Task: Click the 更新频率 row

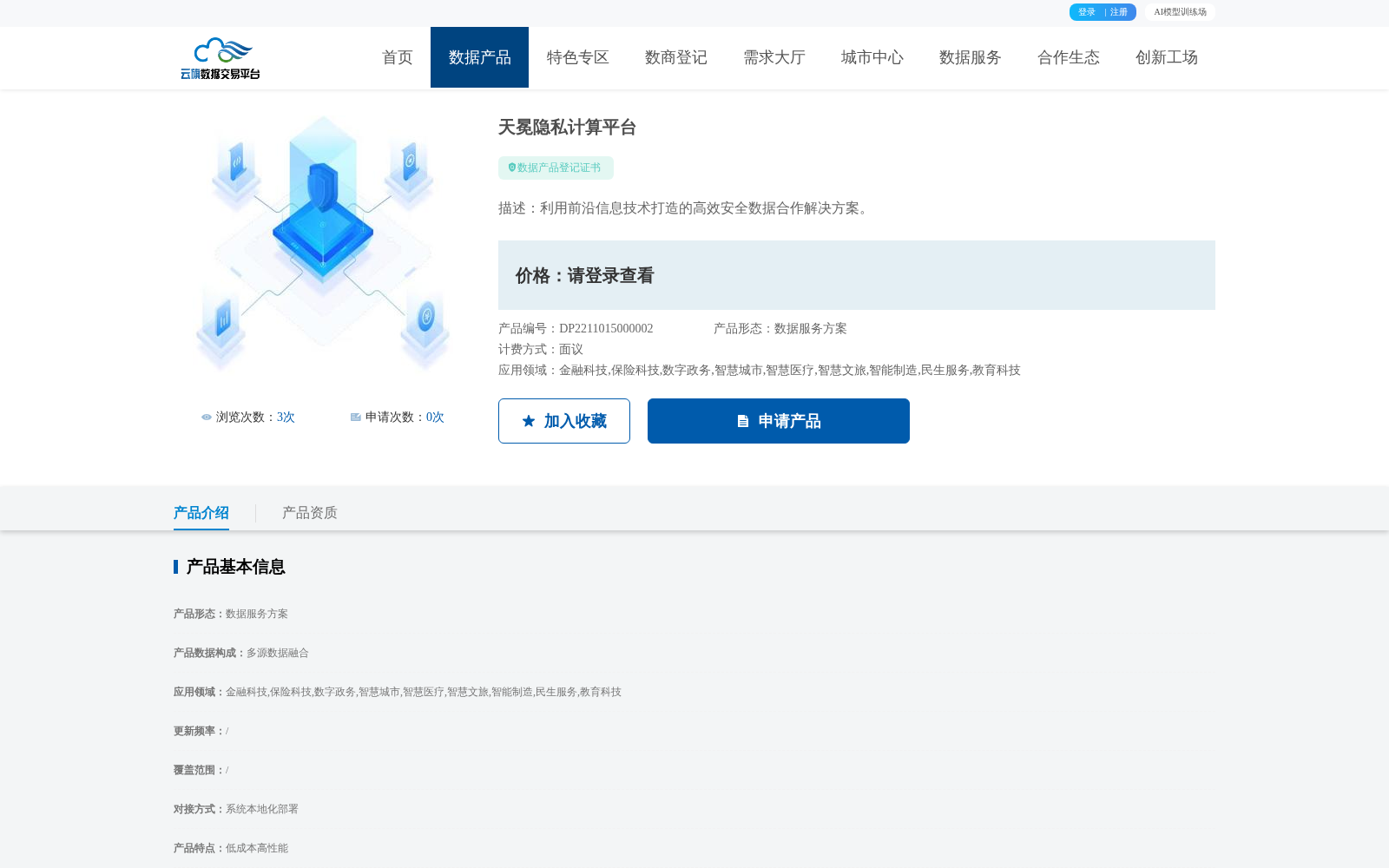Action: (x=201, y=731)
